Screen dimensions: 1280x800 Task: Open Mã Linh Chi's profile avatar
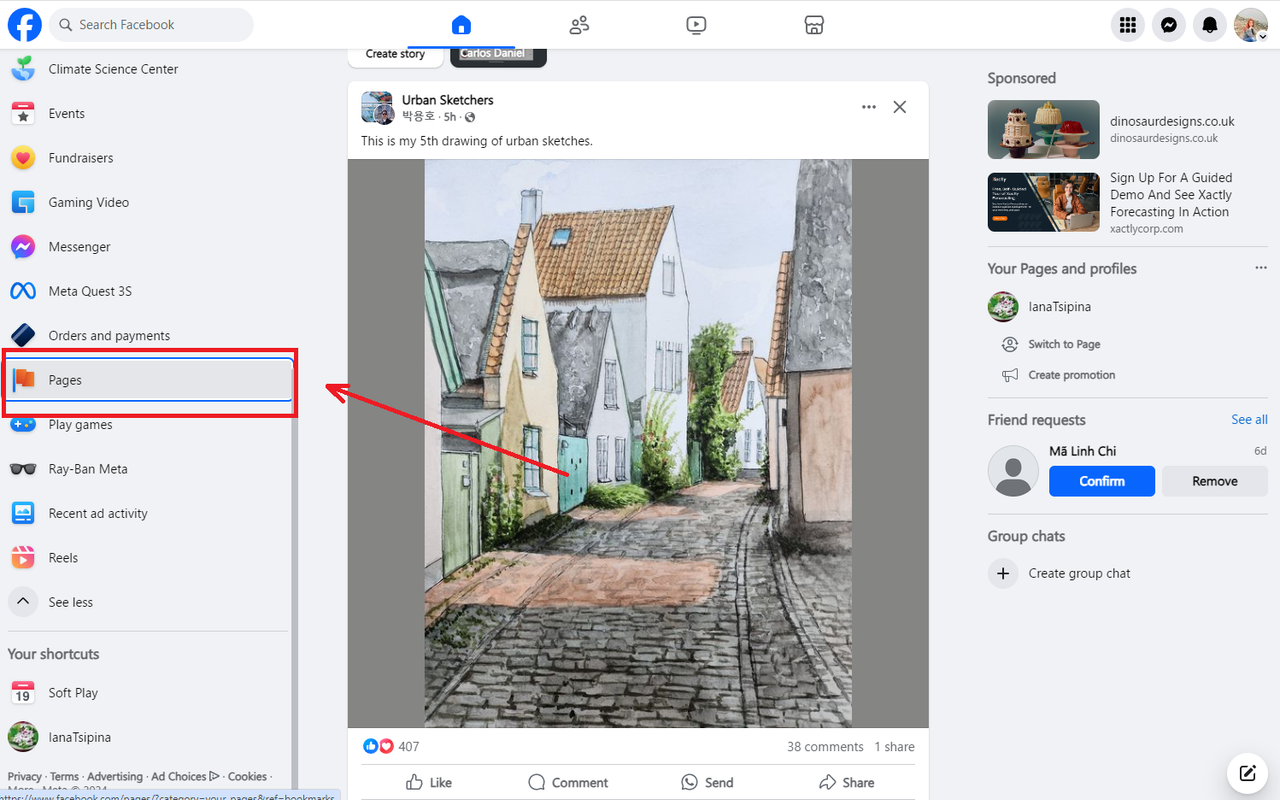tap(1013, 471)
